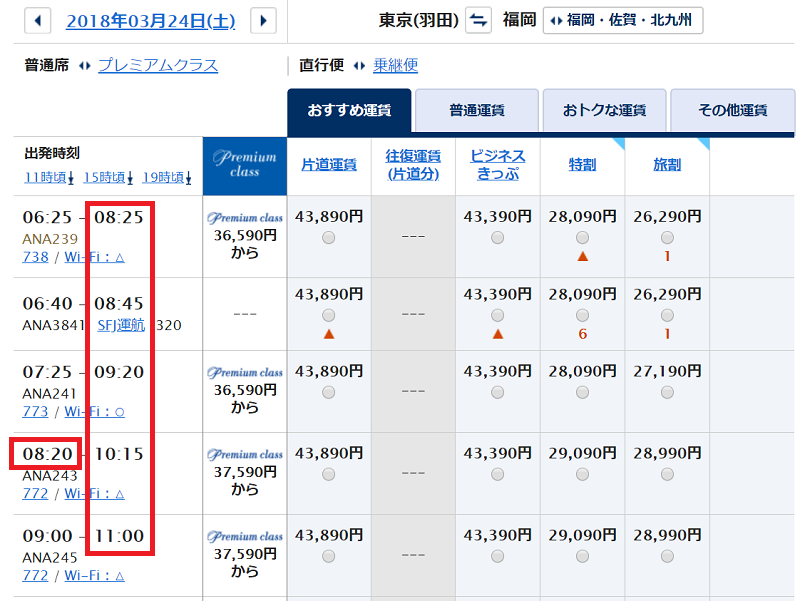Select 旅割 26,290円 radio for ANA3841
Screen dimensions: 800x602
[667, 315]
